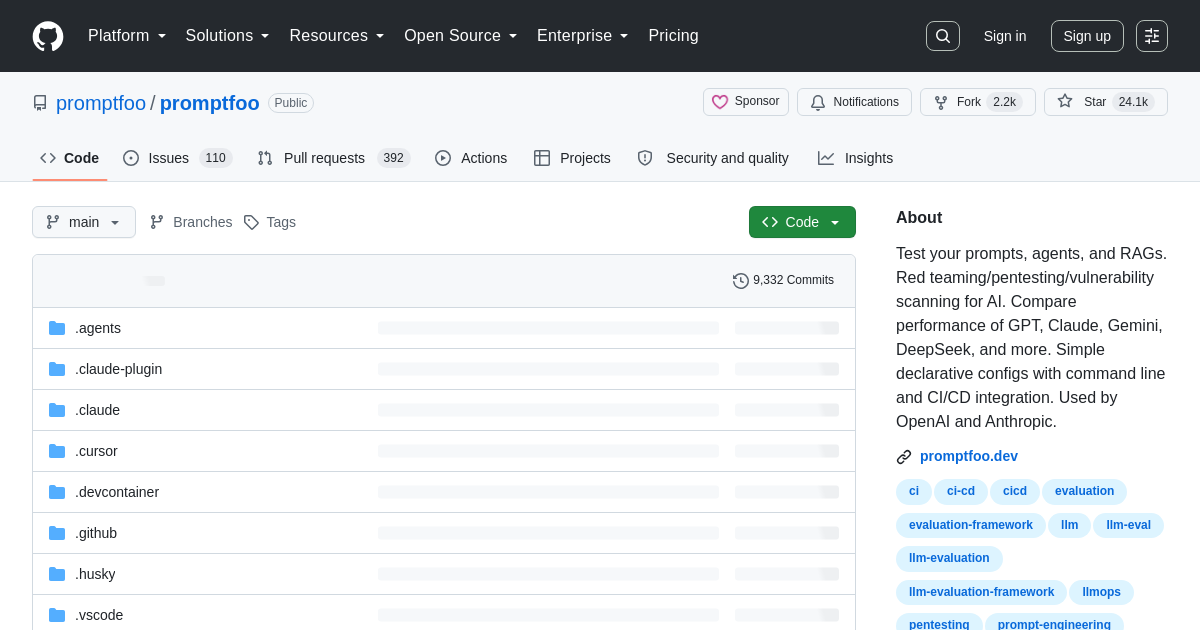Click the commit history clock icon

(x=741, y=281)
